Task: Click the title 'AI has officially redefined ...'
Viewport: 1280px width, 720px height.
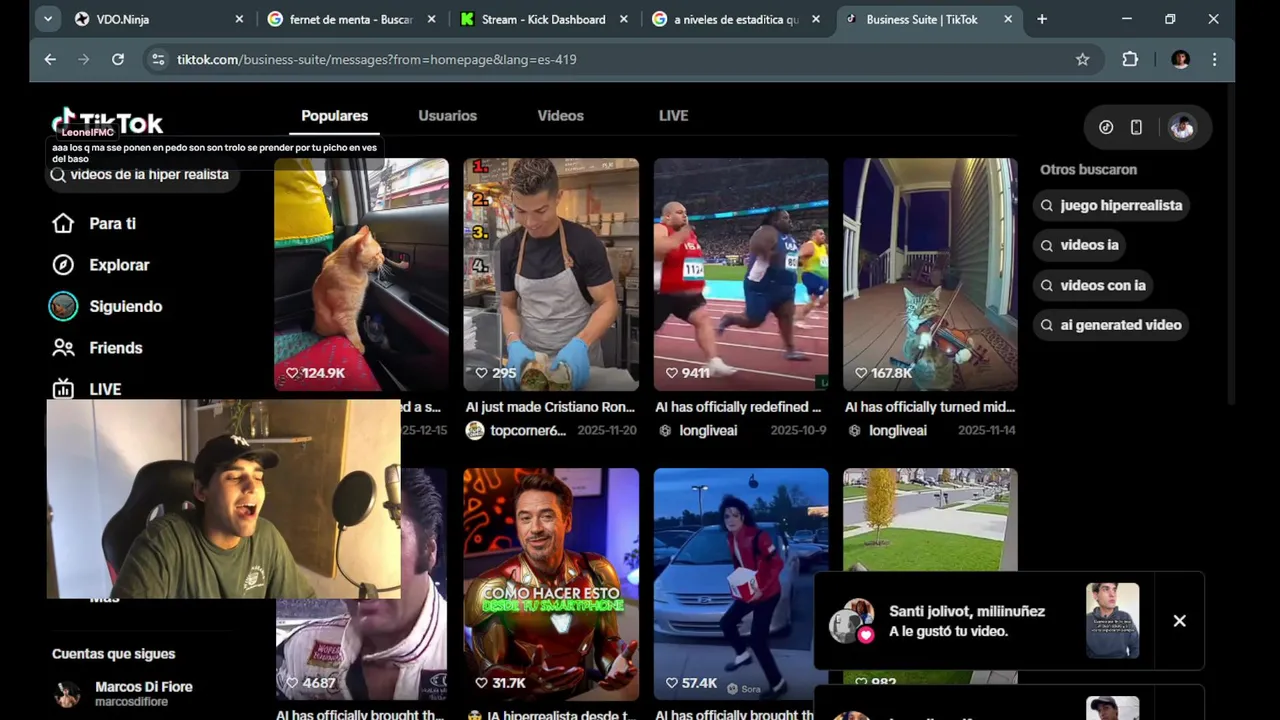Action: (738, 407)
